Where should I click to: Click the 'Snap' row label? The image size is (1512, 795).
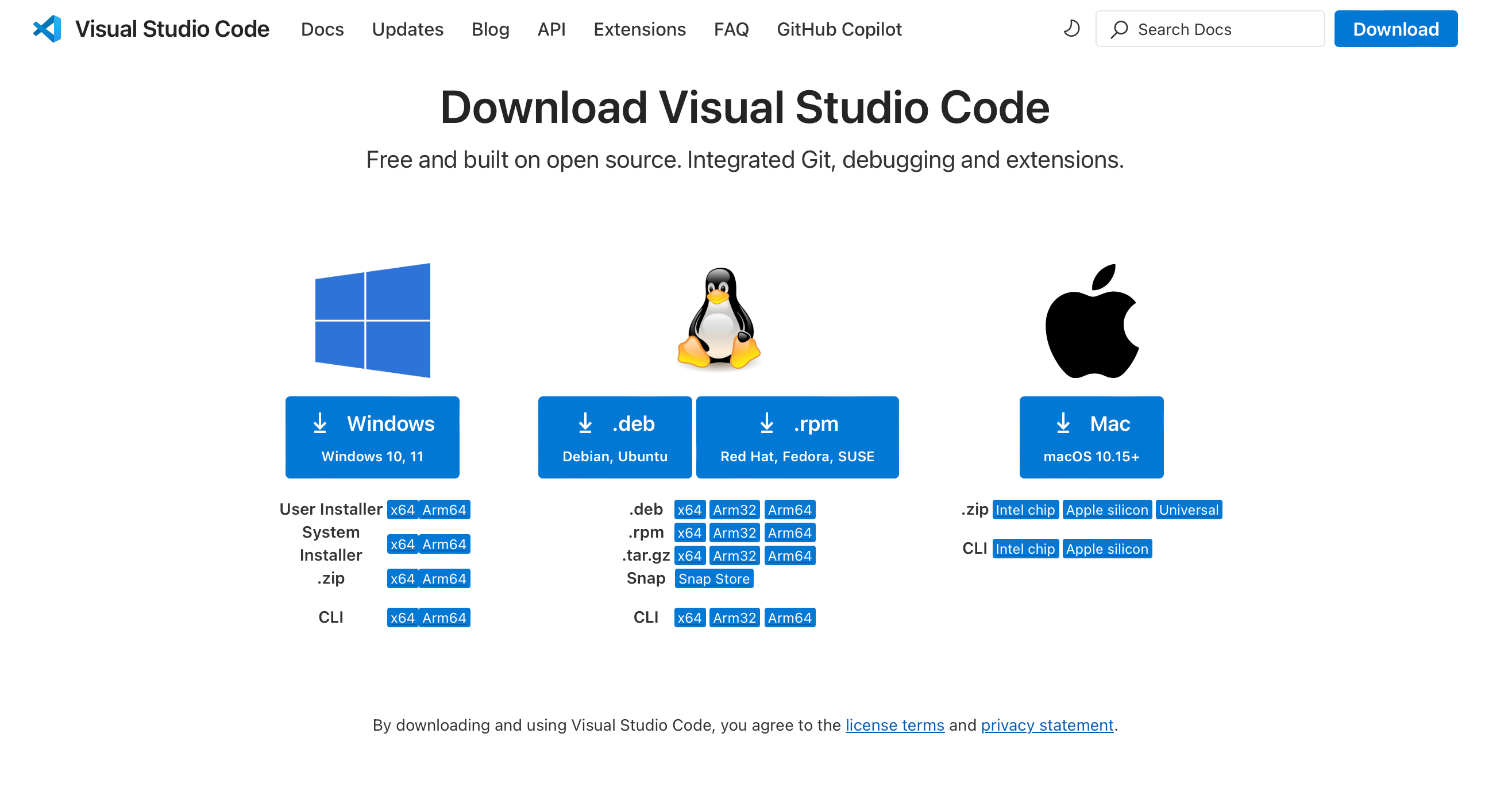(x=646, y=578)
